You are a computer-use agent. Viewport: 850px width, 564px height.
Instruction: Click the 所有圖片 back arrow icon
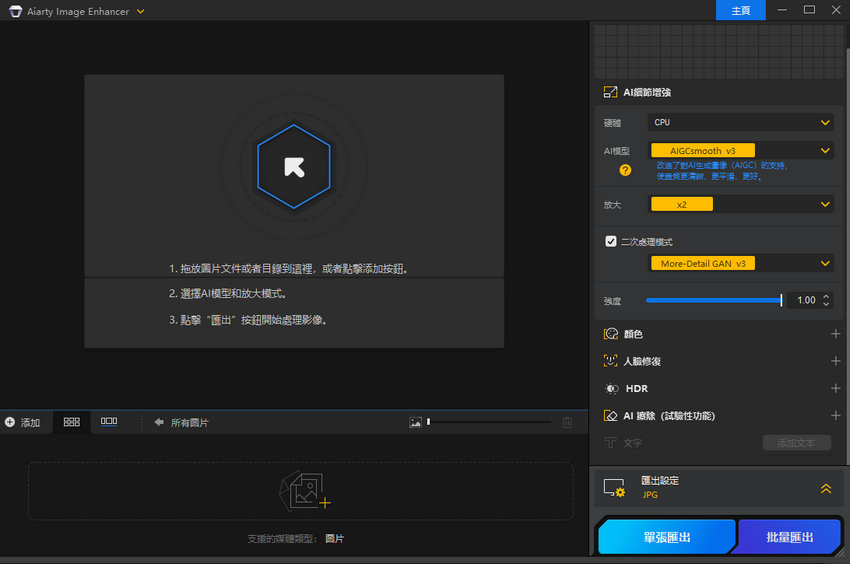[x=159, y=422]
